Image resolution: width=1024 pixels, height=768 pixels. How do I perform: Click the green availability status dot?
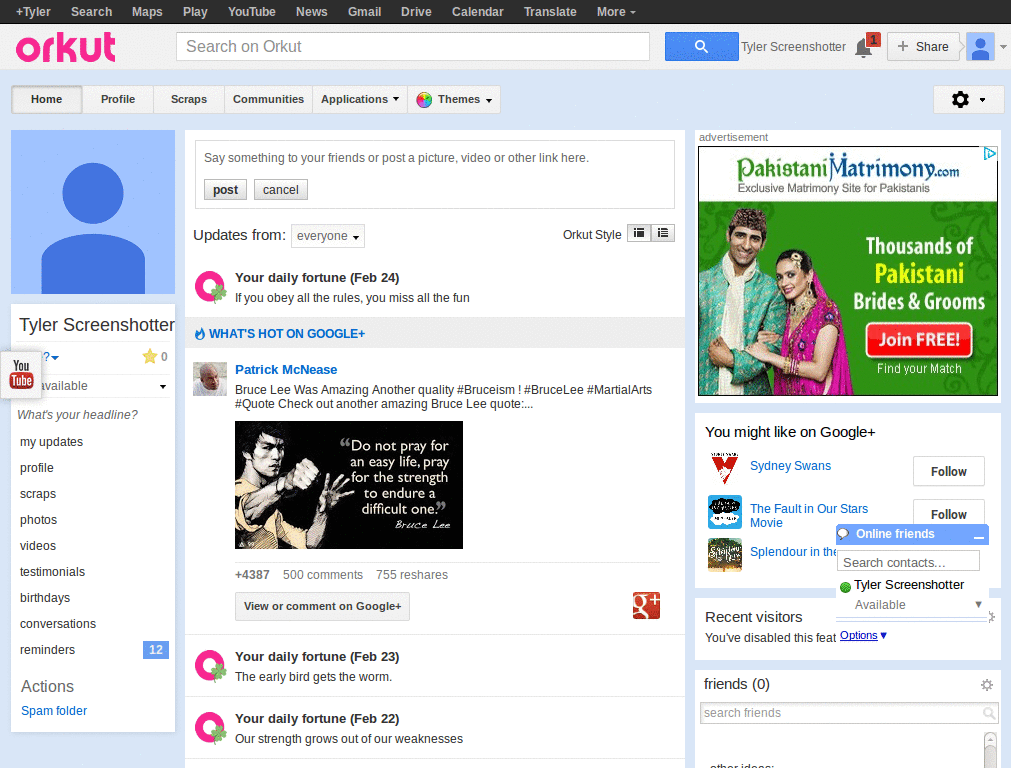(845, 587)
